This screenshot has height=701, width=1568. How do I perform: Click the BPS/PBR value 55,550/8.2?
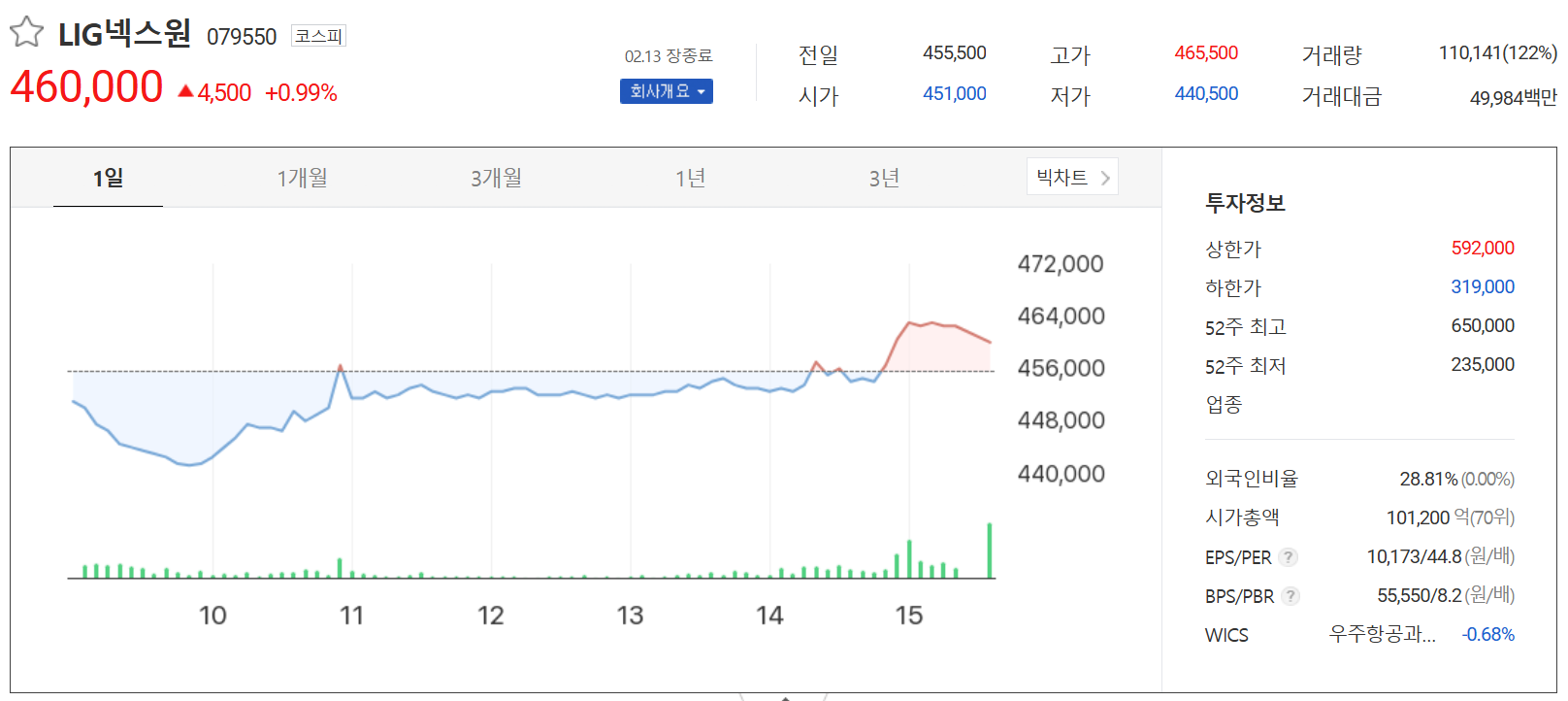(x=1420, y=596)
